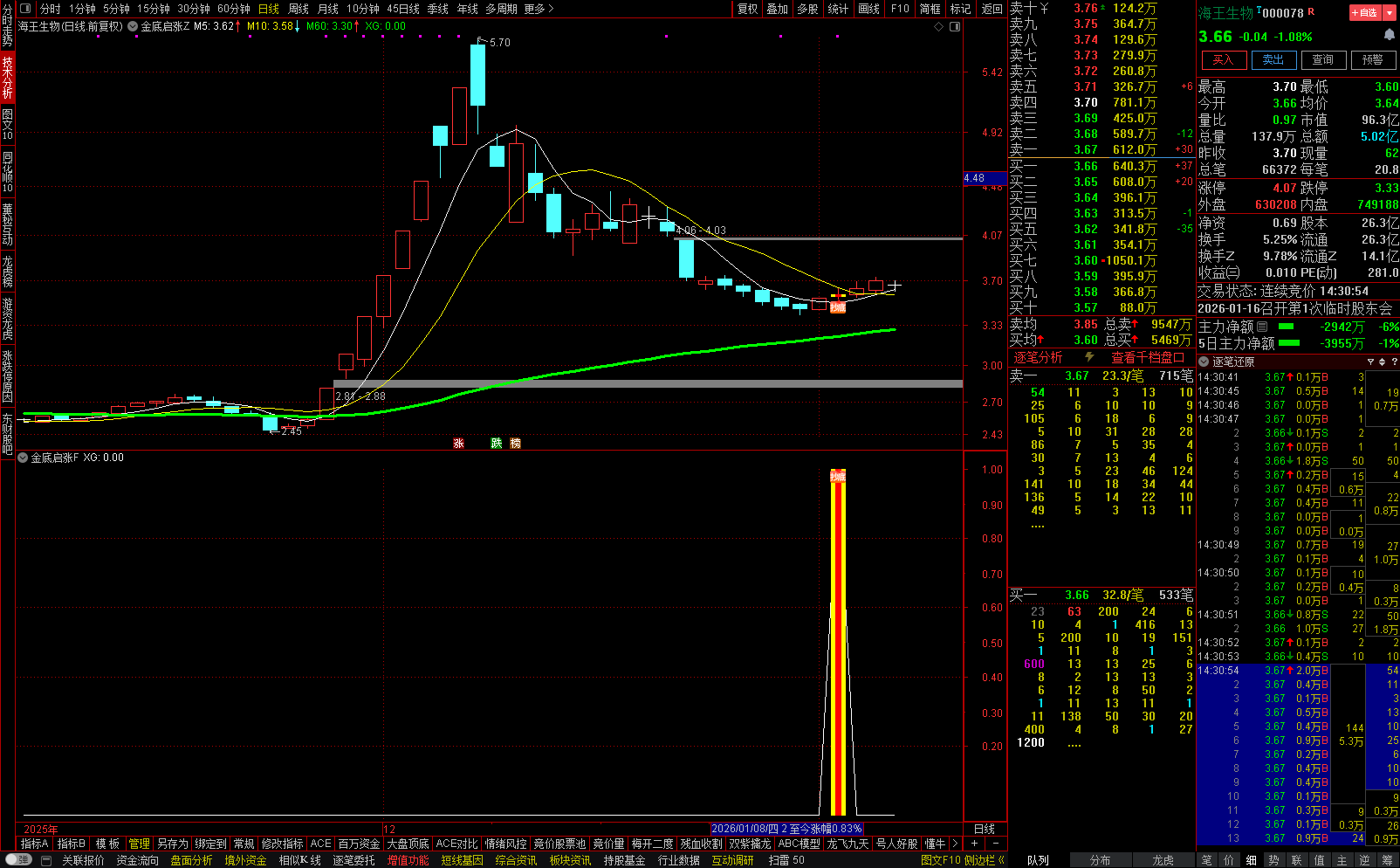Toggle 多股 multi-stock view
The width and height of the screenshot is (1400, 868).
tap(808, 9)
